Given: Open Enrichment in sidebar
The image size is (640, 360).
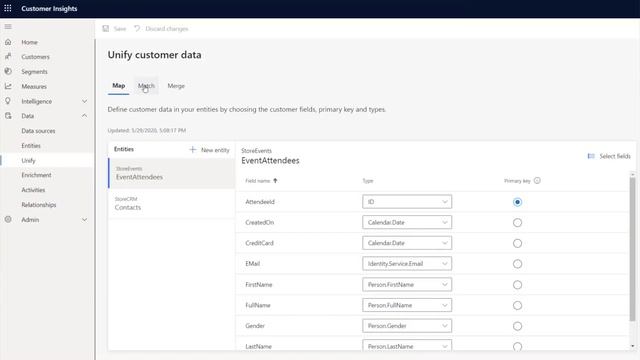Looking at the screenshot, I should (36, 175).
